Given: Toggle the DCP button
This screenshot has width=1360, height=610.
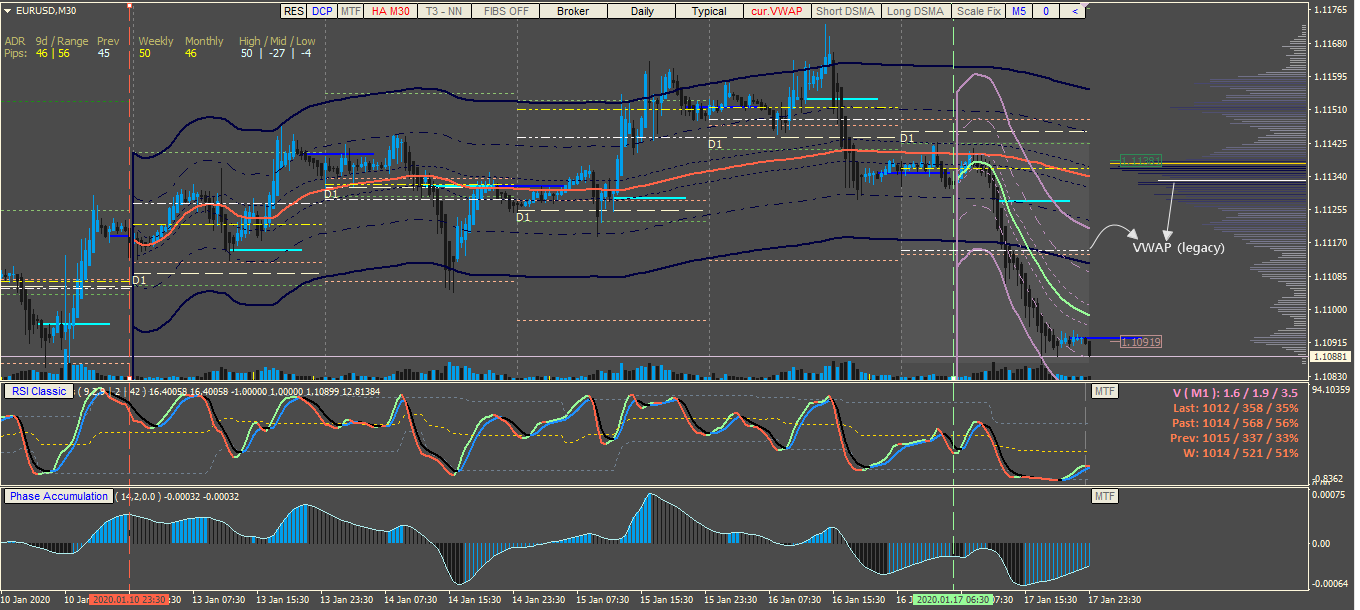Looking at the screenshot, I should pos(321,12).
